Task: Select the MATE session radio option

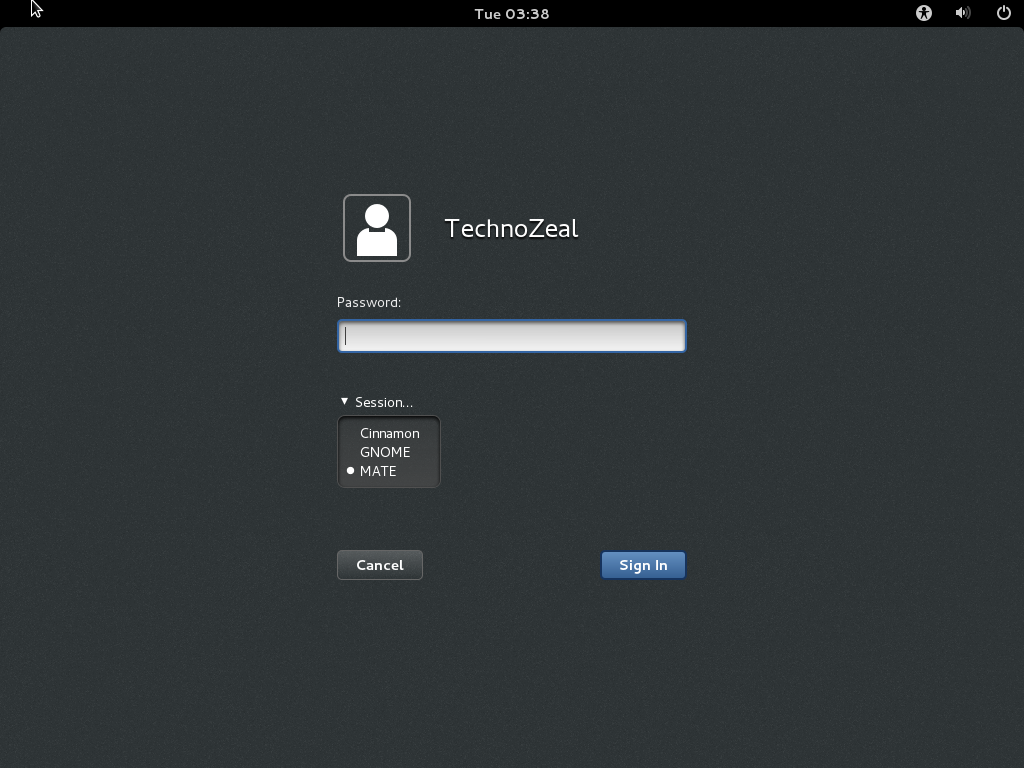Action: pyautogui.click(x=377, y=471)
